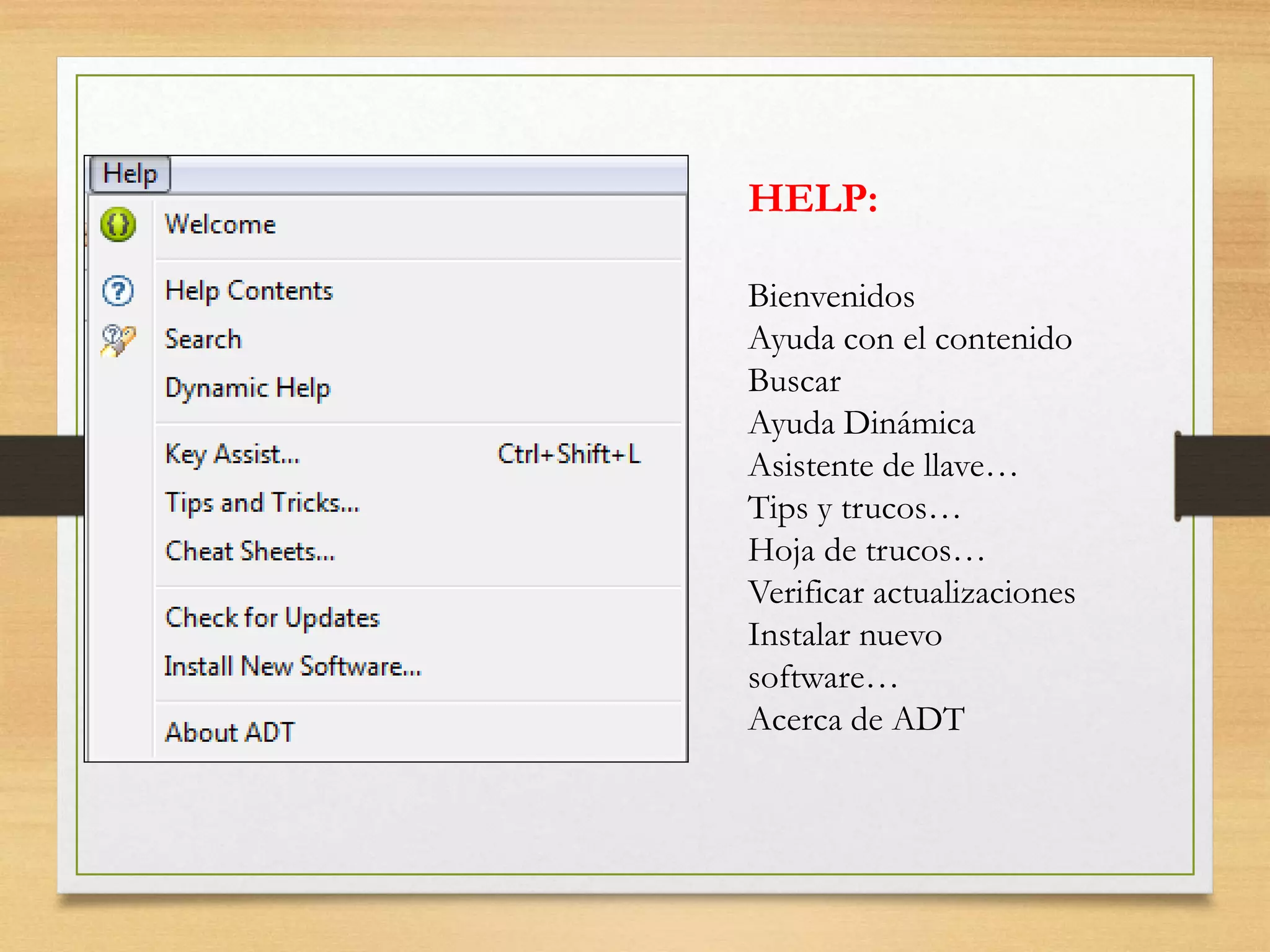Select Check for Updates
The image size is (1270, 952).
pyautogui.click(x=272, y=618)
